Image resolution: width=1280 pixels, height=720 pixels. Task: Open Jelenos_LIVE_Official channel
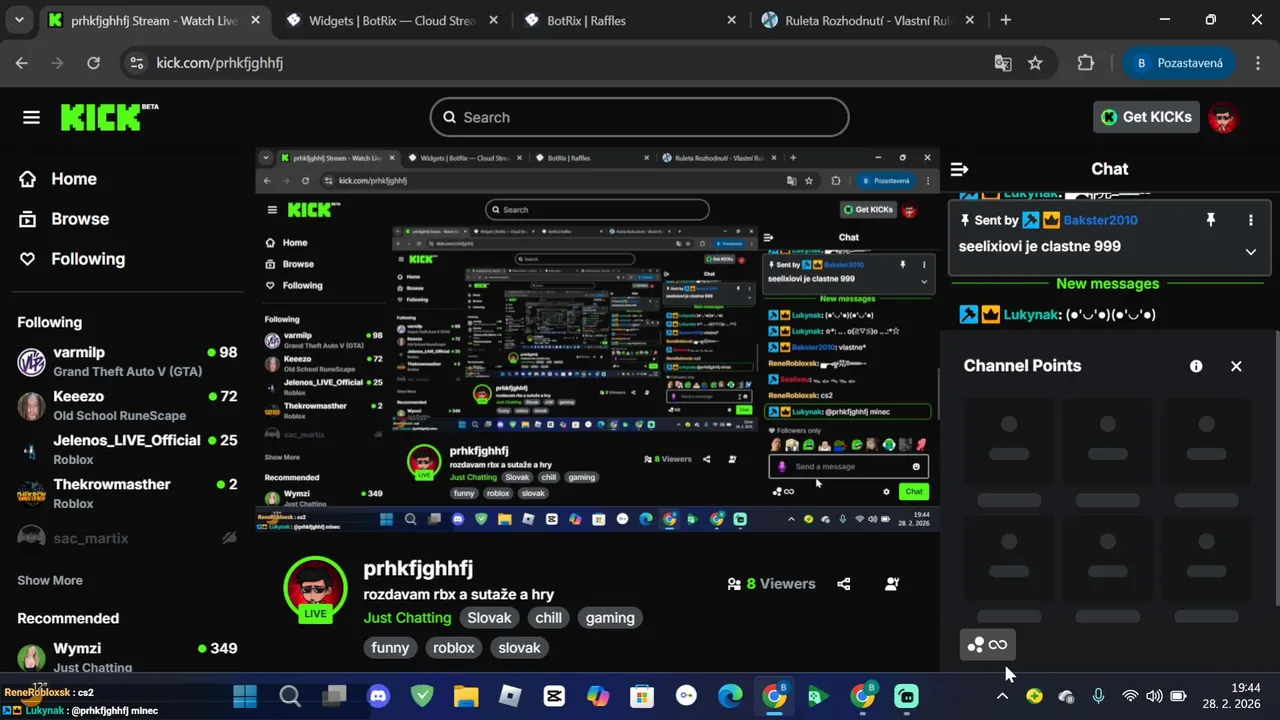click(x=127, y=449)
